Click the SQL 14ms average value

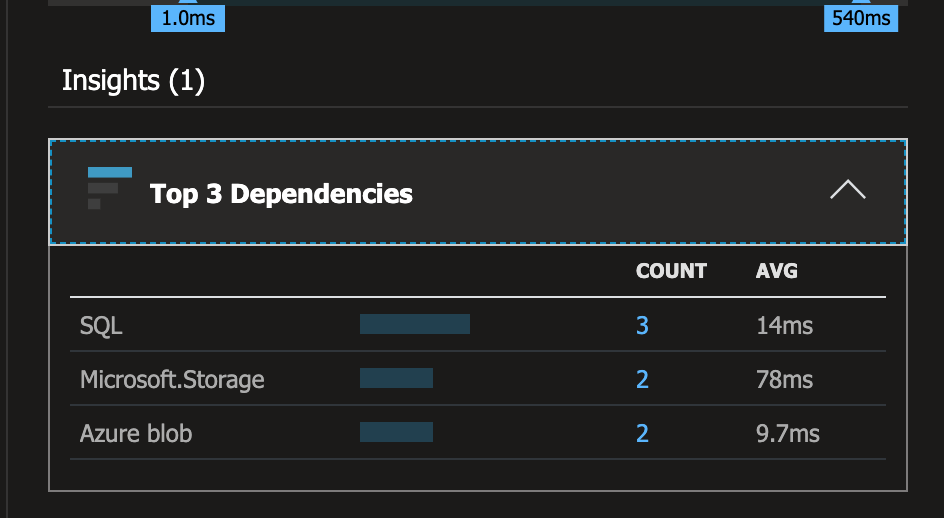click(x=784, y=326)
